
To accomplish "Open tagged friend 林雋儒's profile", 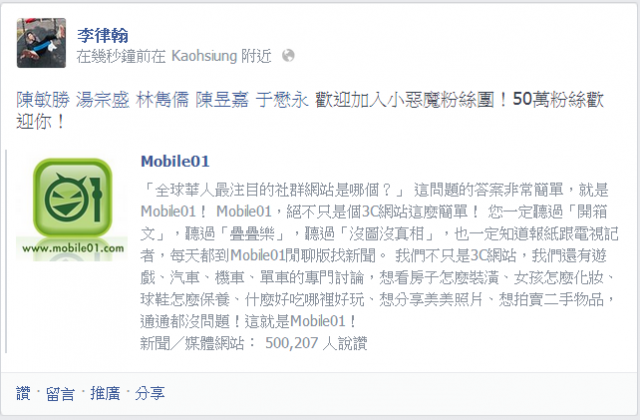I will (x=162, y=100).
